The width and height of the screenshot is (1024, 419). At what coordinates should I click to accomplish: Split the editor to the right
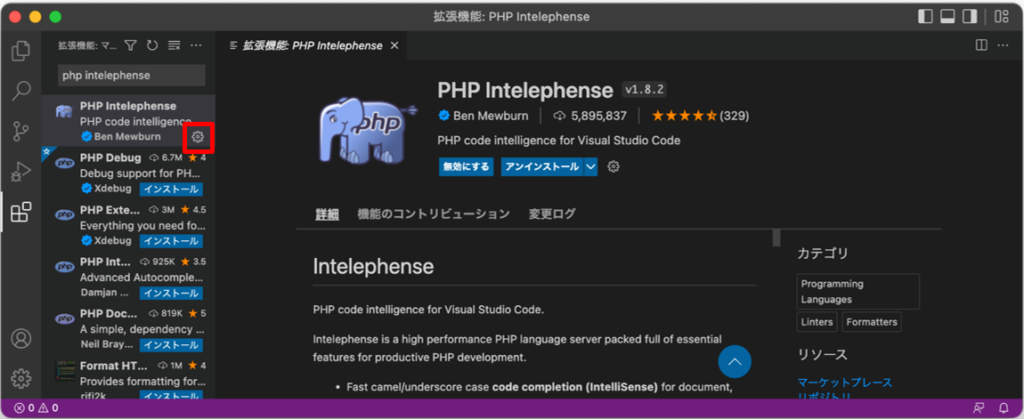click(981, 45)
